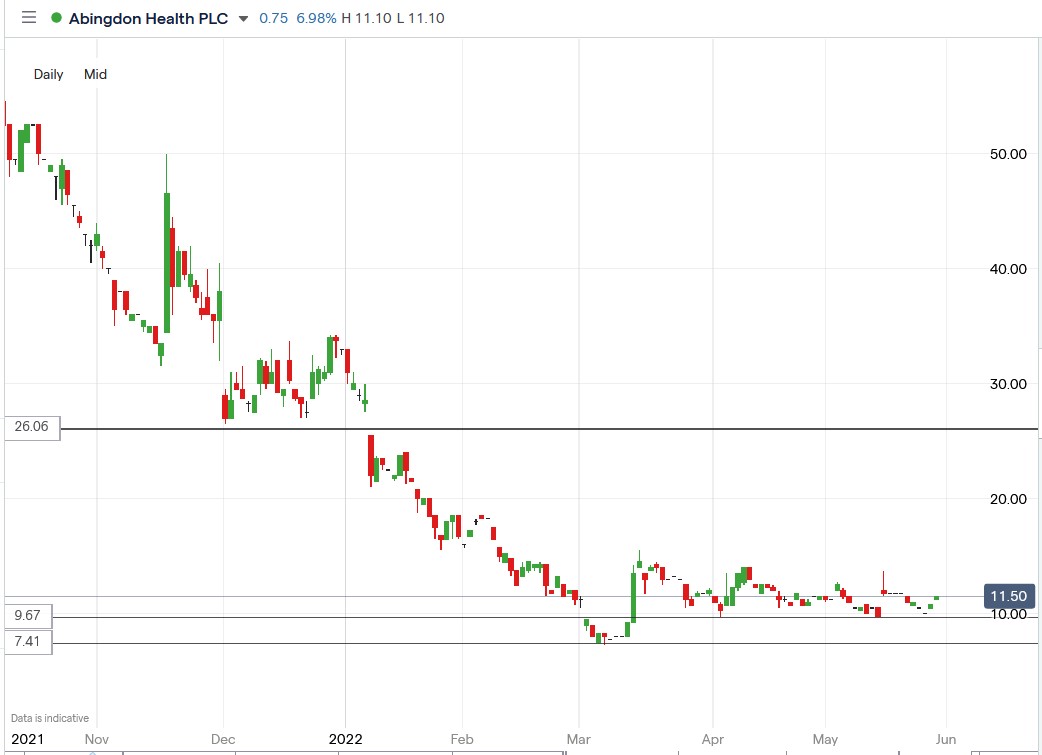Select the 26.06 support level label

(x=31, y=427)
